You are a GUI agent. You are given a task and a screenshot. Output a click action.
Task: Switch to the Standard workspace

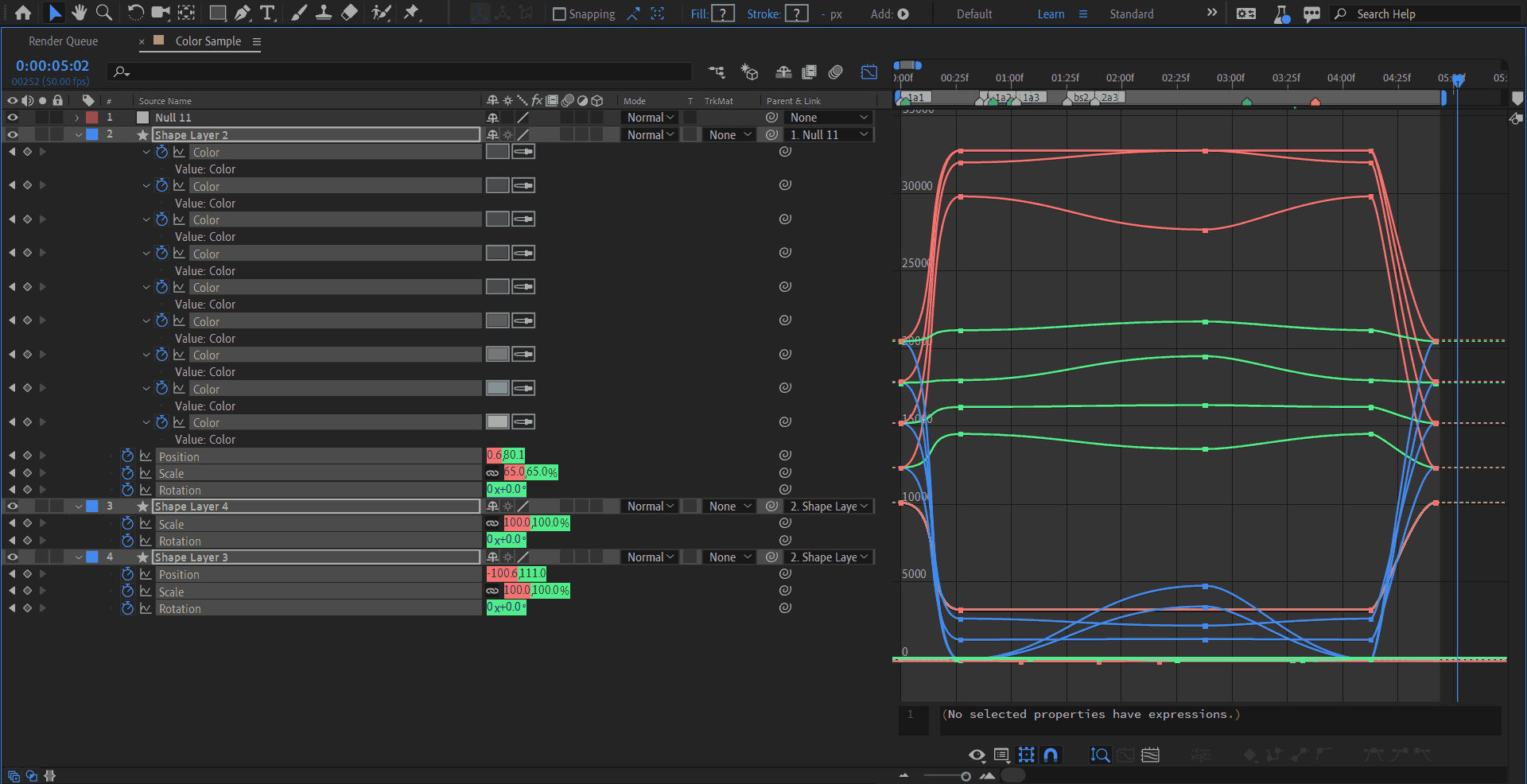click(1131, 14)
